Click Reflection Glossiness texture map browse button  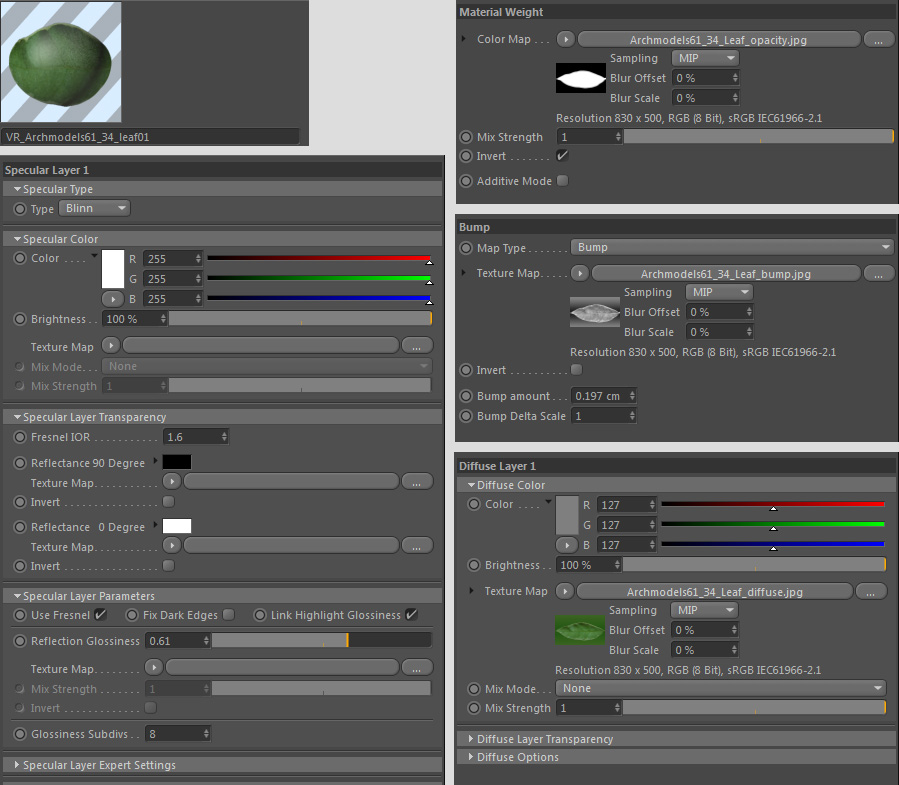416,668
